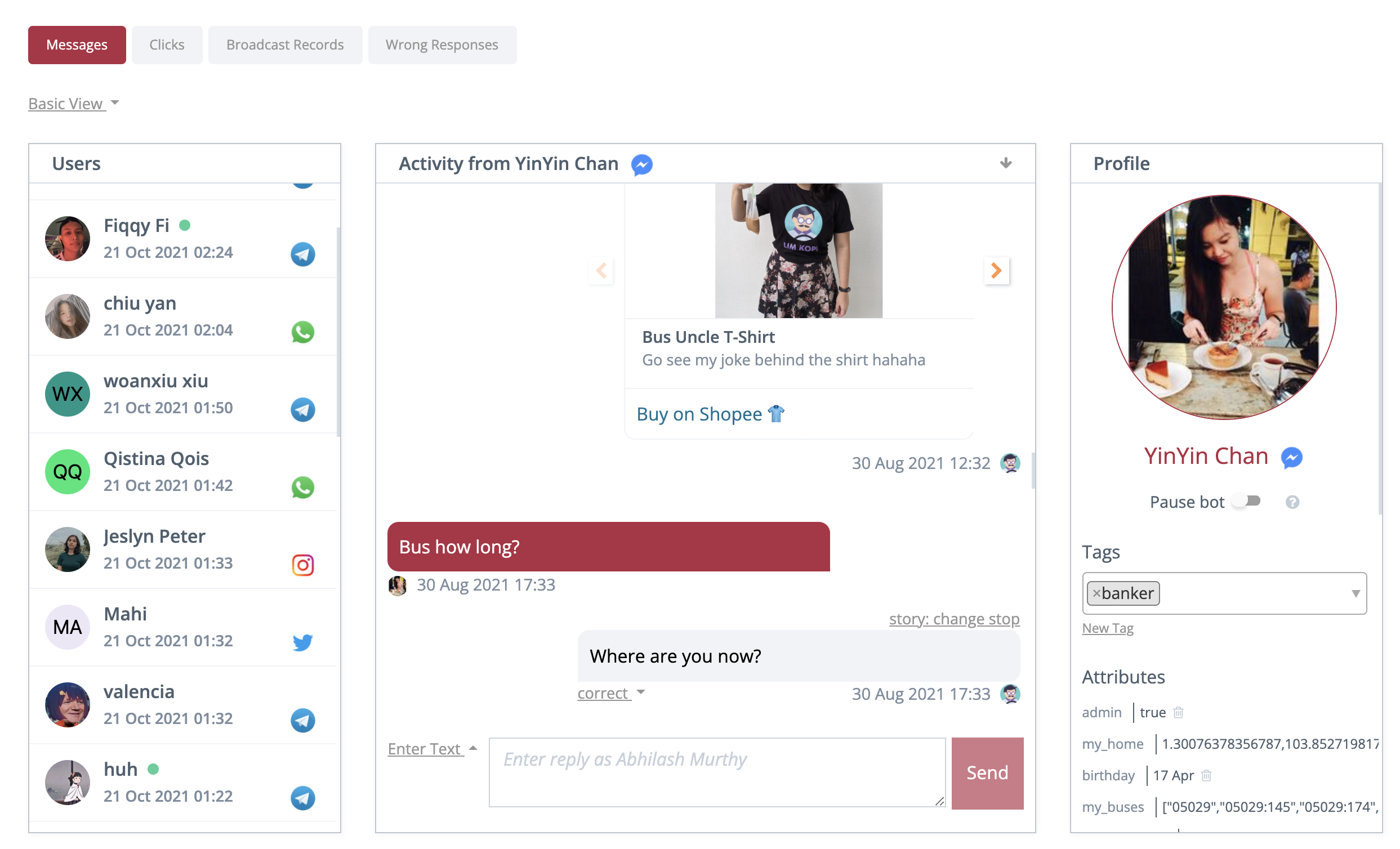Click Jeslyn Peter's Instagram icon
The image size is (1400, 849).
[x=303, y=565]
